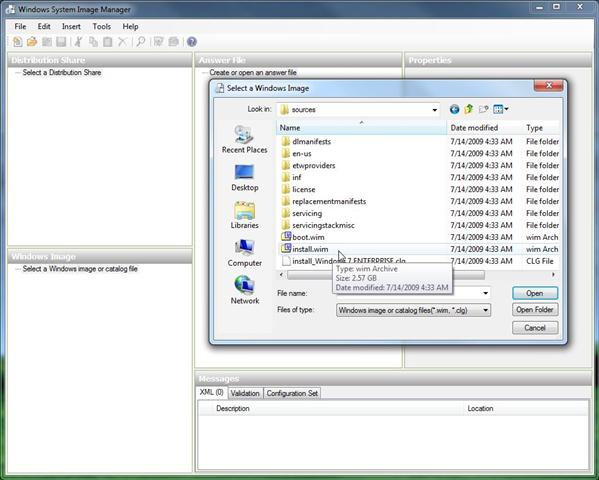
Task: Open the File menu
Action: point(20,26)
